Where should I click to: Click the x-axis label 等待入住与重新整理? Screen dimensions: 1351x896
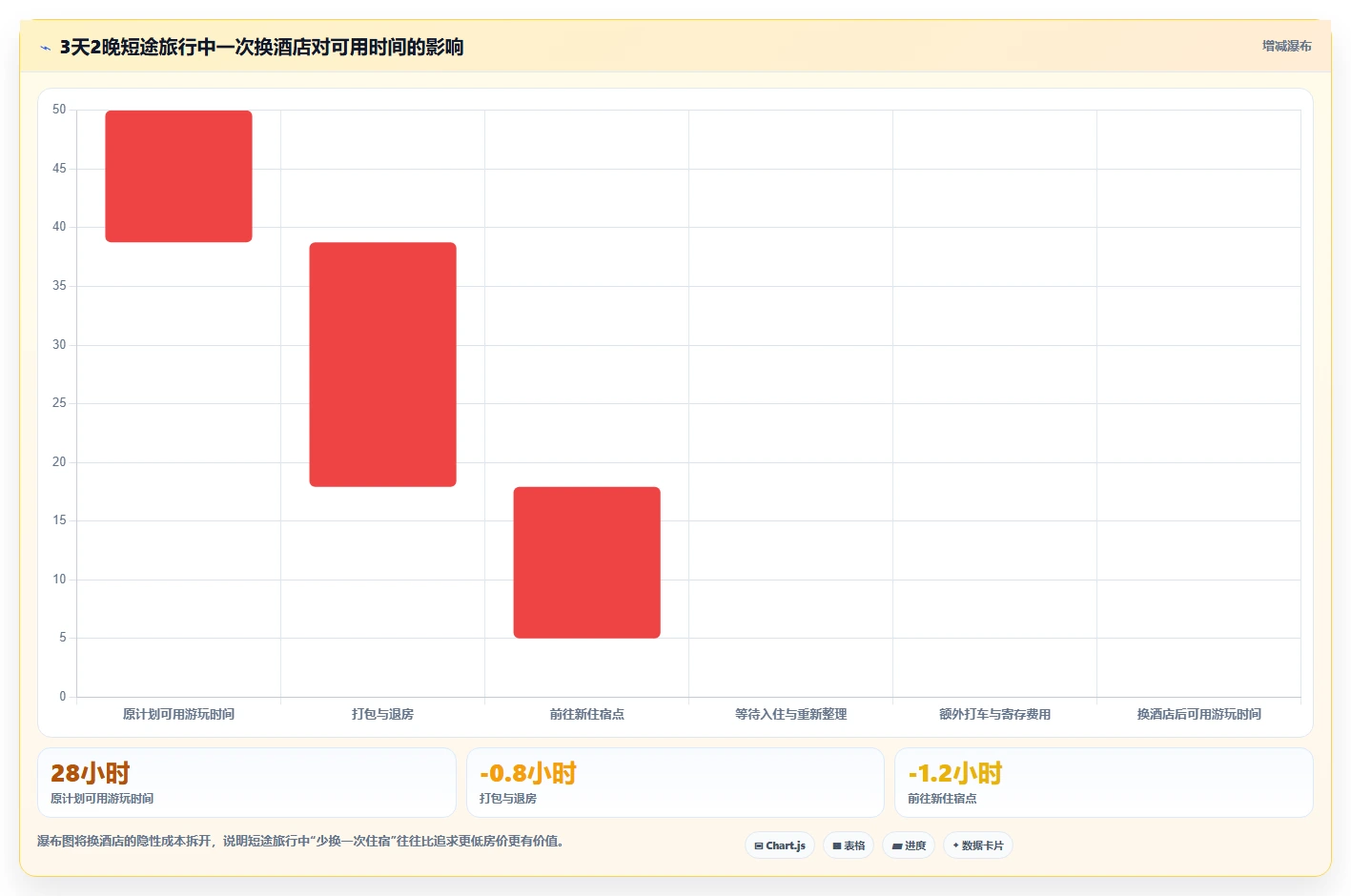point(790,714)
